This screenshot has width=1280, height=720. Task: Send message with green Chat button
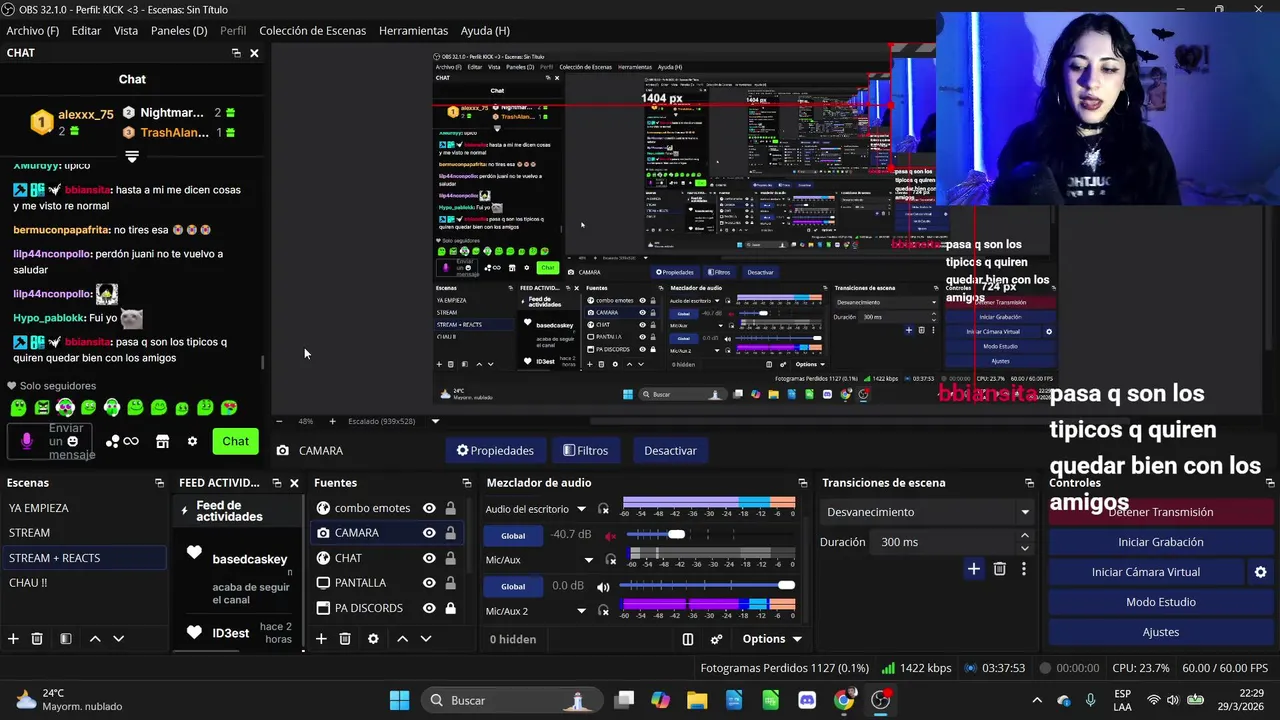click(236, 441)
